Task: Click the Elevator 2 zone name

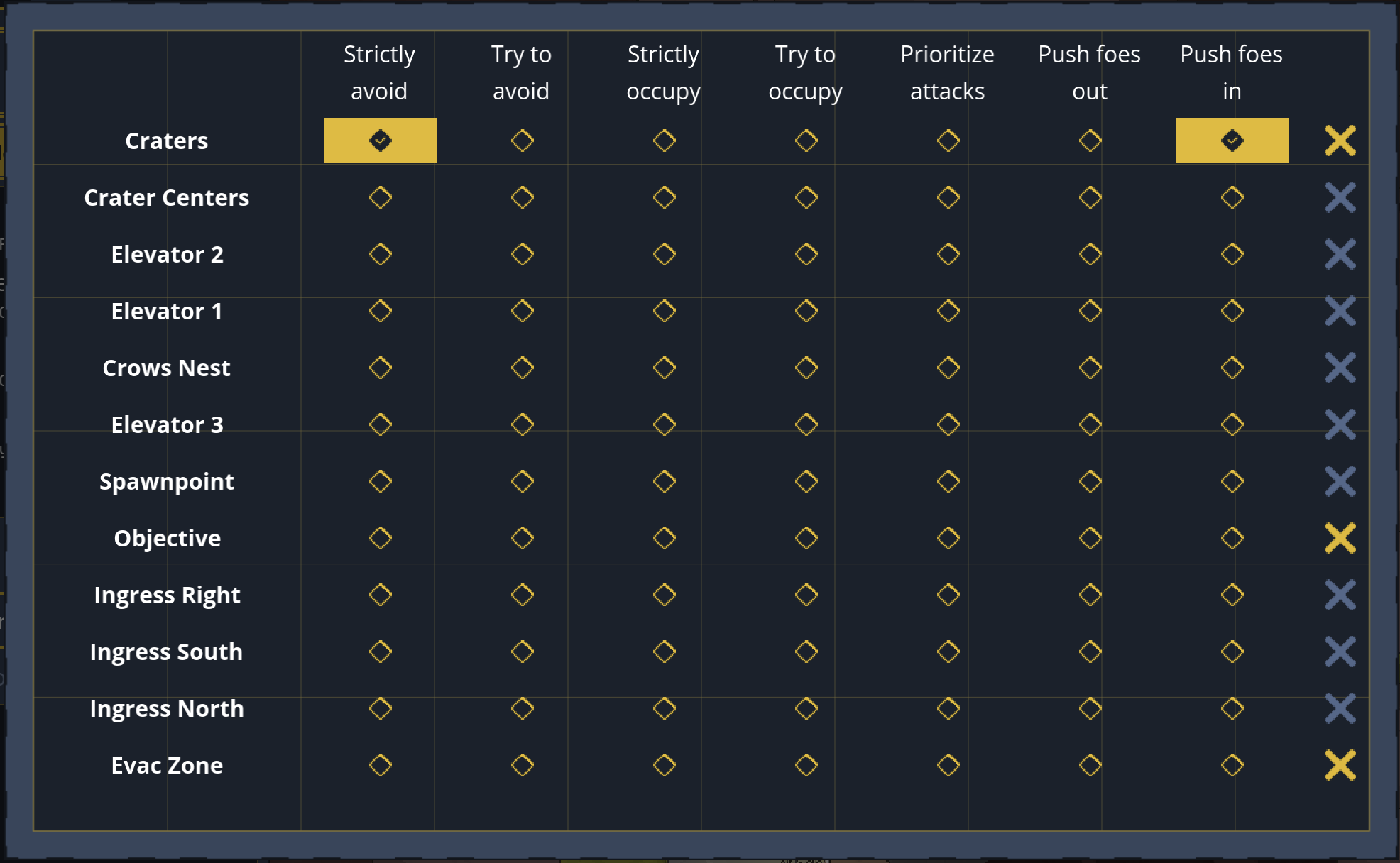Action: click(x=167, y=254)
